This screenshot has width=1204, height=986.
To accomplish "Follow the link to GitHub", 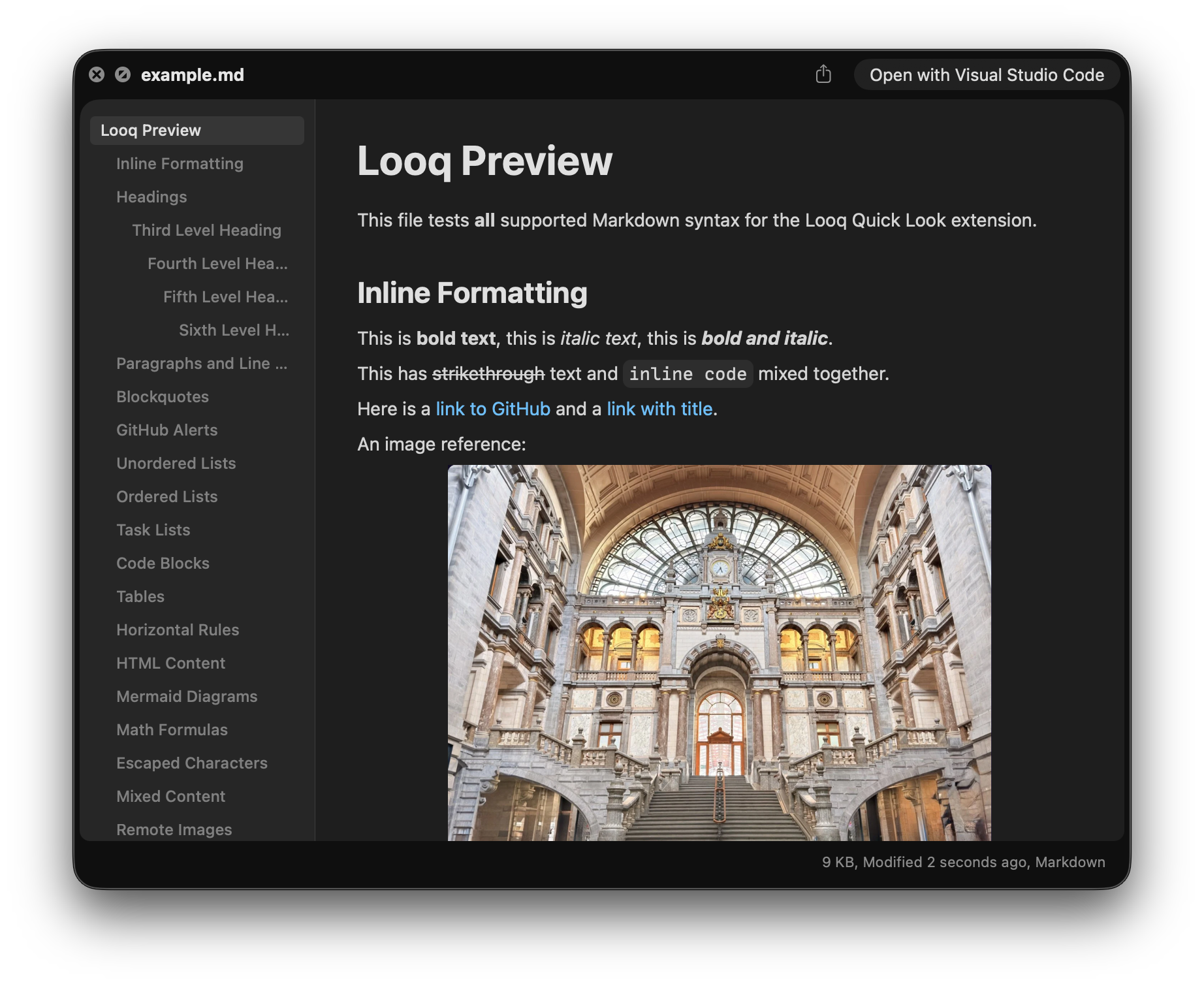I will 492,408.
